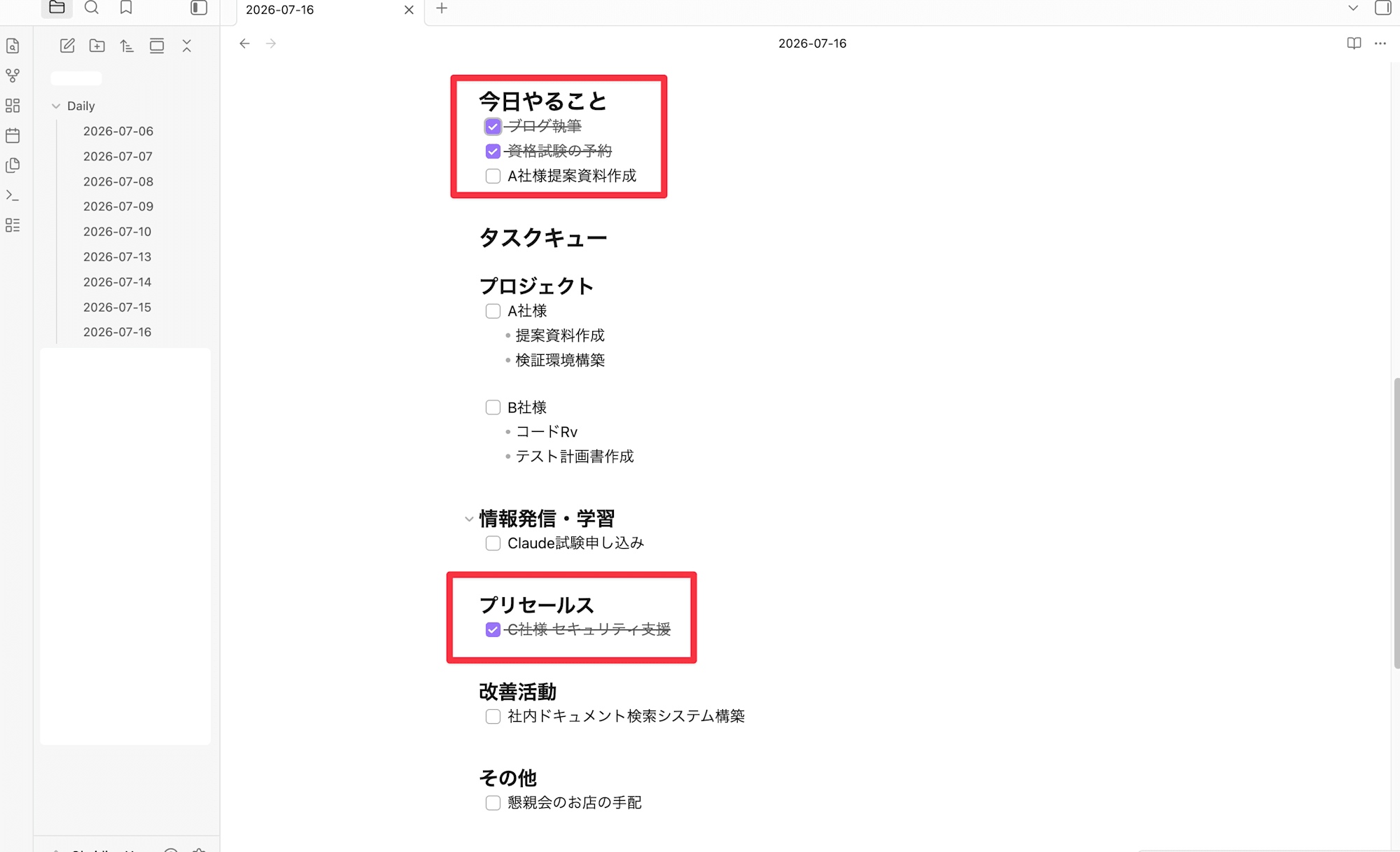The width and height of the screenshot is (1400, 852).
Task: Open the search magnifier icon
Action: pos(92,8)
